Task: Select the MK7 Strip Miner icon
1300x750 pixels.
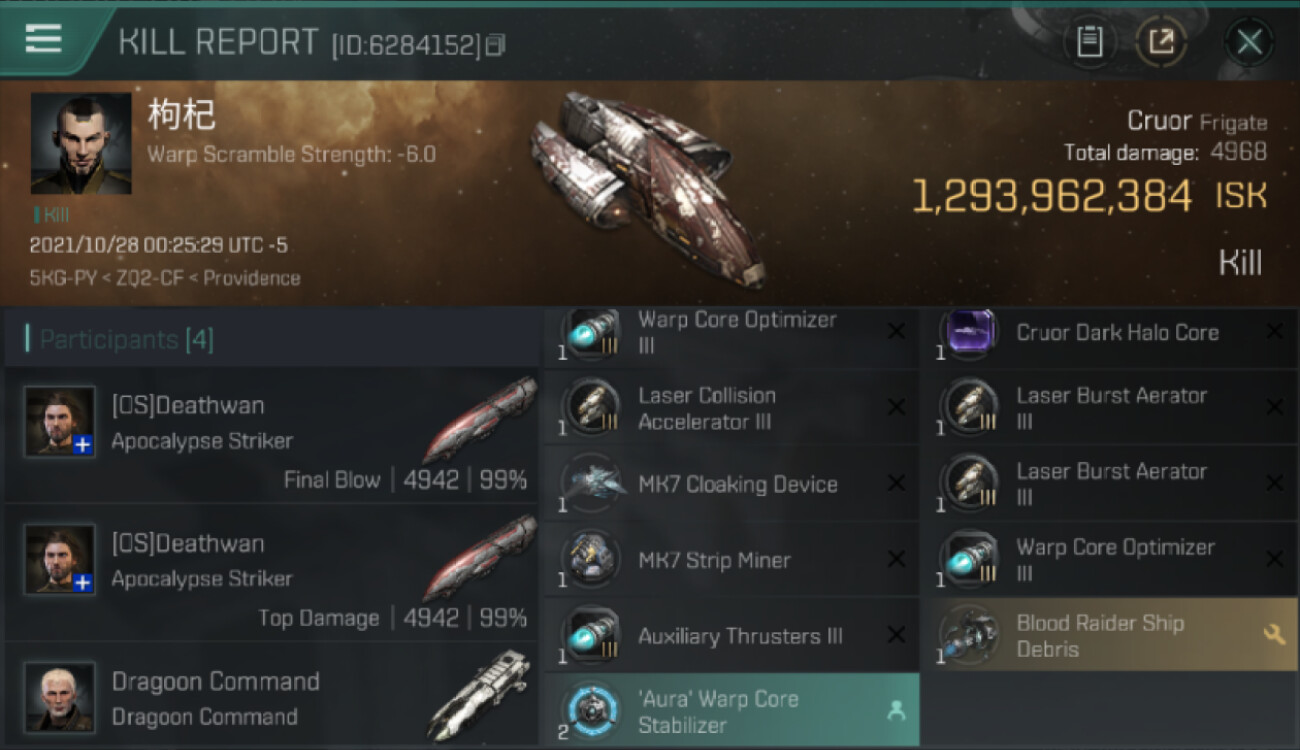Action: (591, 560)
